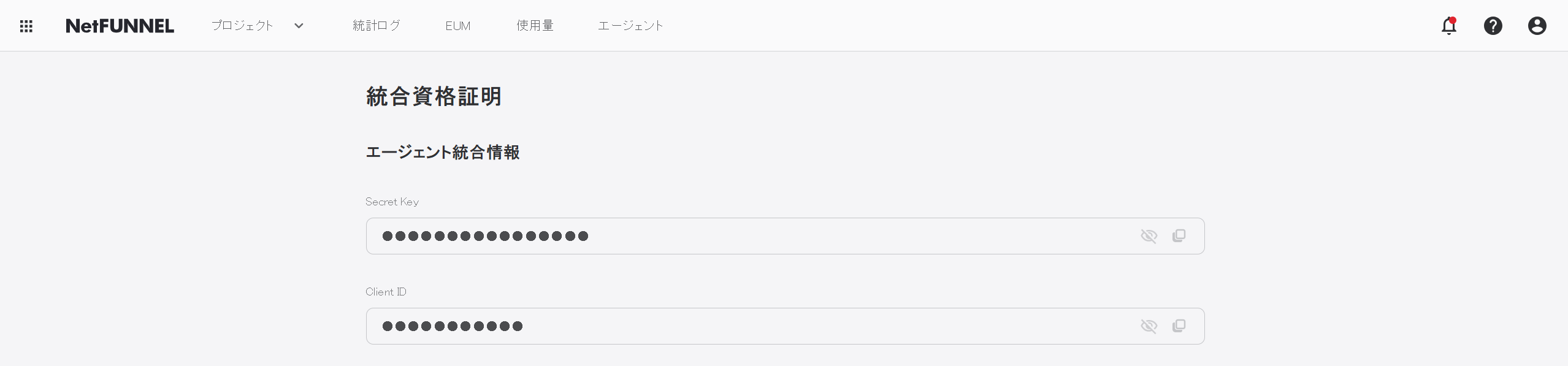Viewport: 1568px width, 366px height.
Task: Navigate to the エージェント page
Action: [630, 26]
